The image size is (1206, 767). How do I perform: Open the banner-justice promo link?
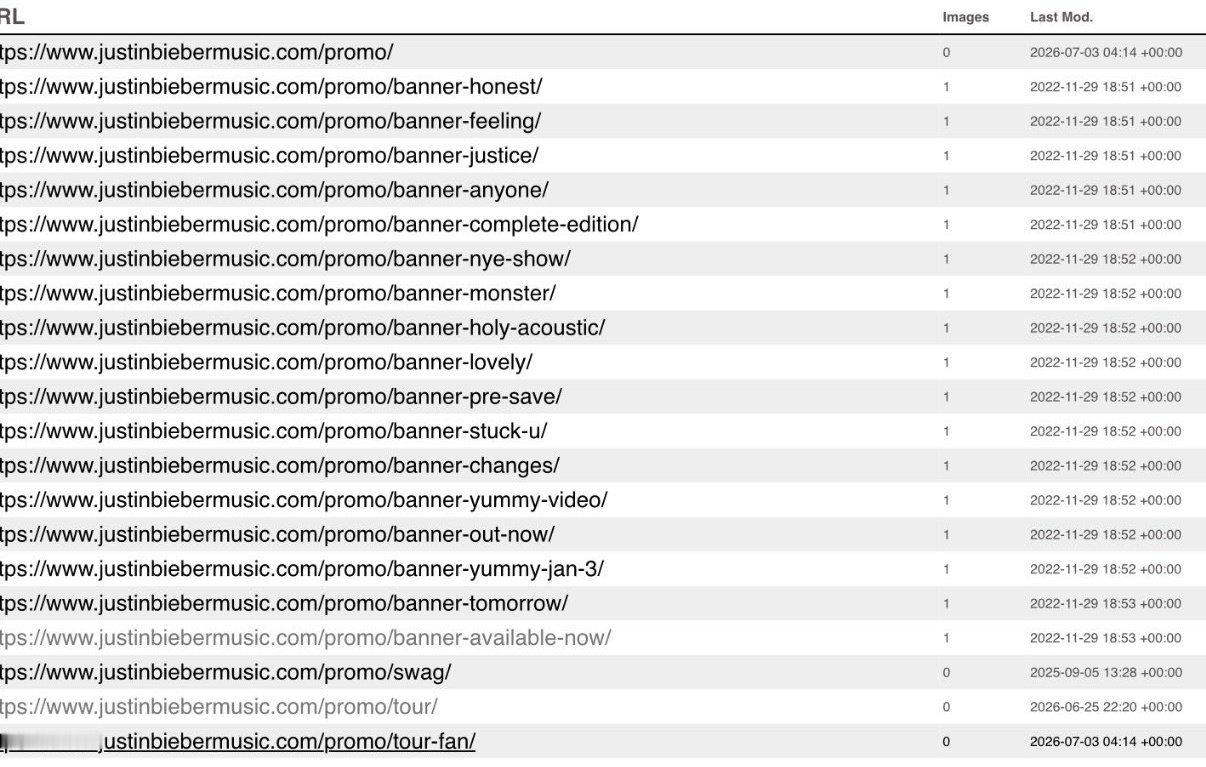coord(269,155)
